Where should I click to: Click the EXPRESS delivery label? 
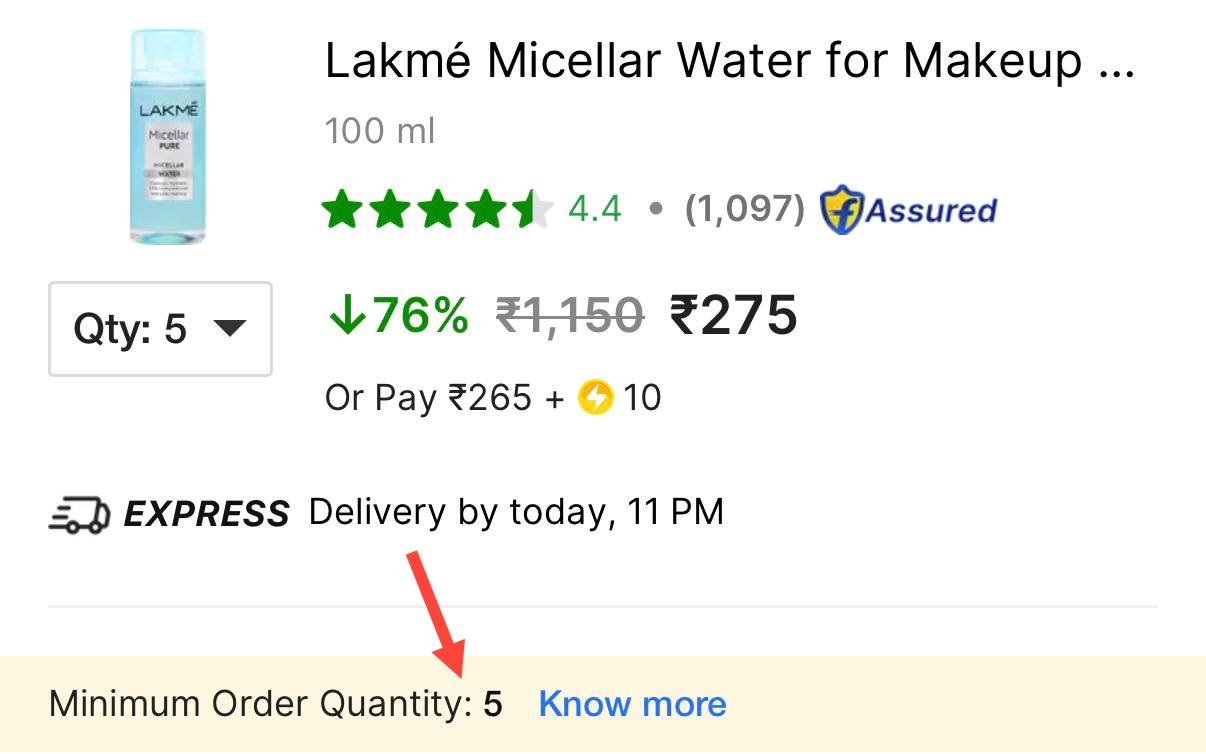[206, 514]
